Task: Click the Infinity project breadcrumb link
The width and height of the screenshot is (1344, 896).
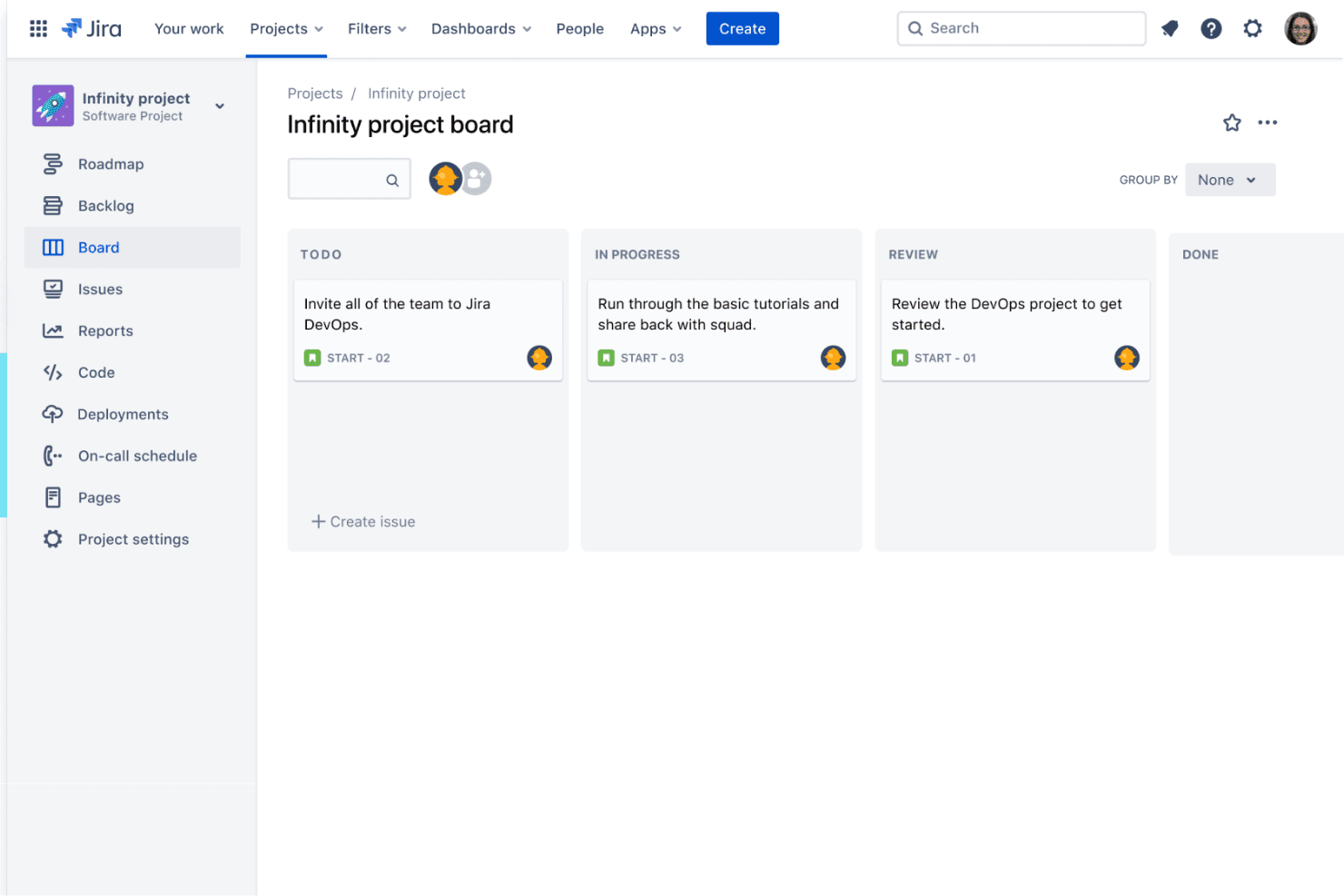Action: coord(416,94)
